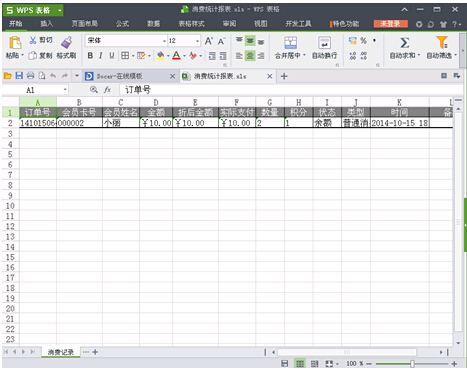Viewport: 467px width, 372px height.
Task: Open the font name dropdown (宋体)
Action: (164, 41)
